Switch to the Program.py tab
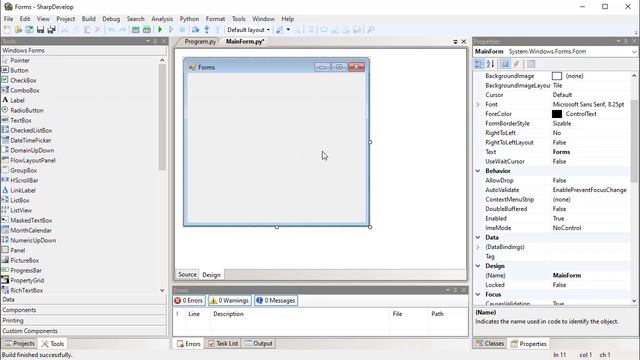The height and width of the screenshot is (360, 640). click(200, 42)
